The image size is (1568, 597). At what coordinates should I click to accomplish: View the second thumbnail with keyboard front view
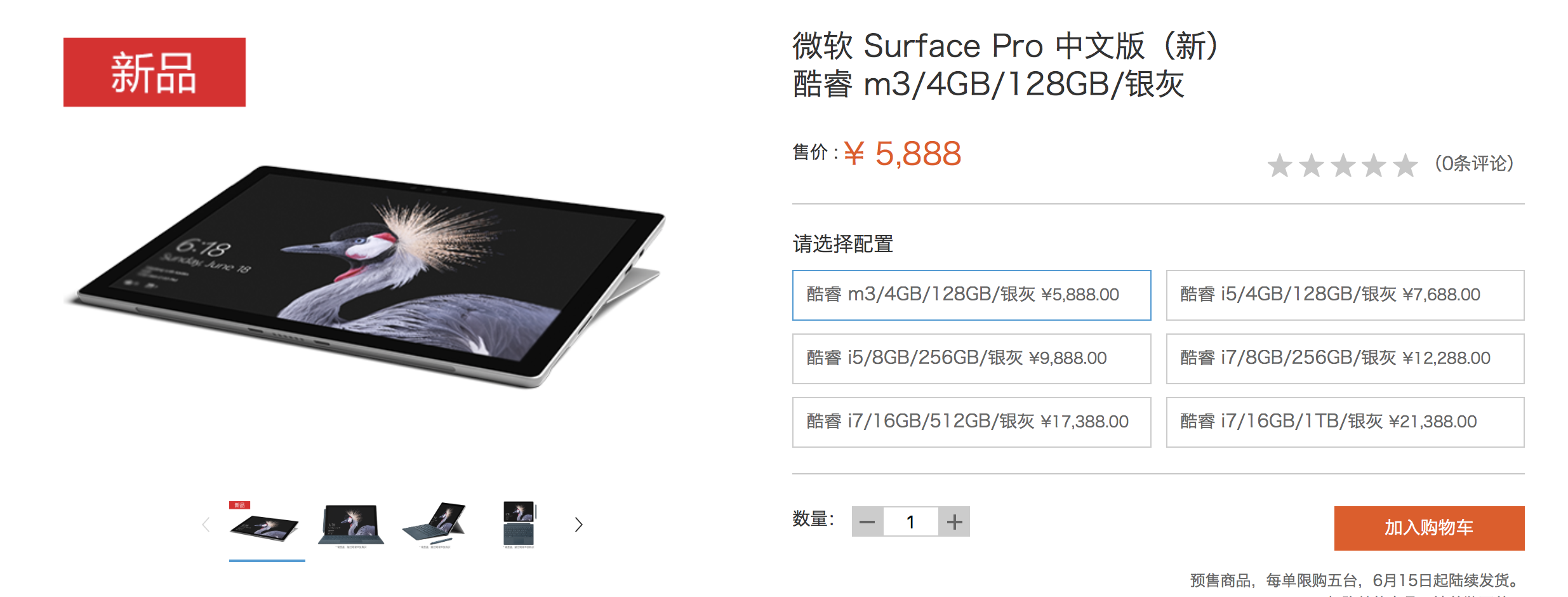(x=351, y=526)
